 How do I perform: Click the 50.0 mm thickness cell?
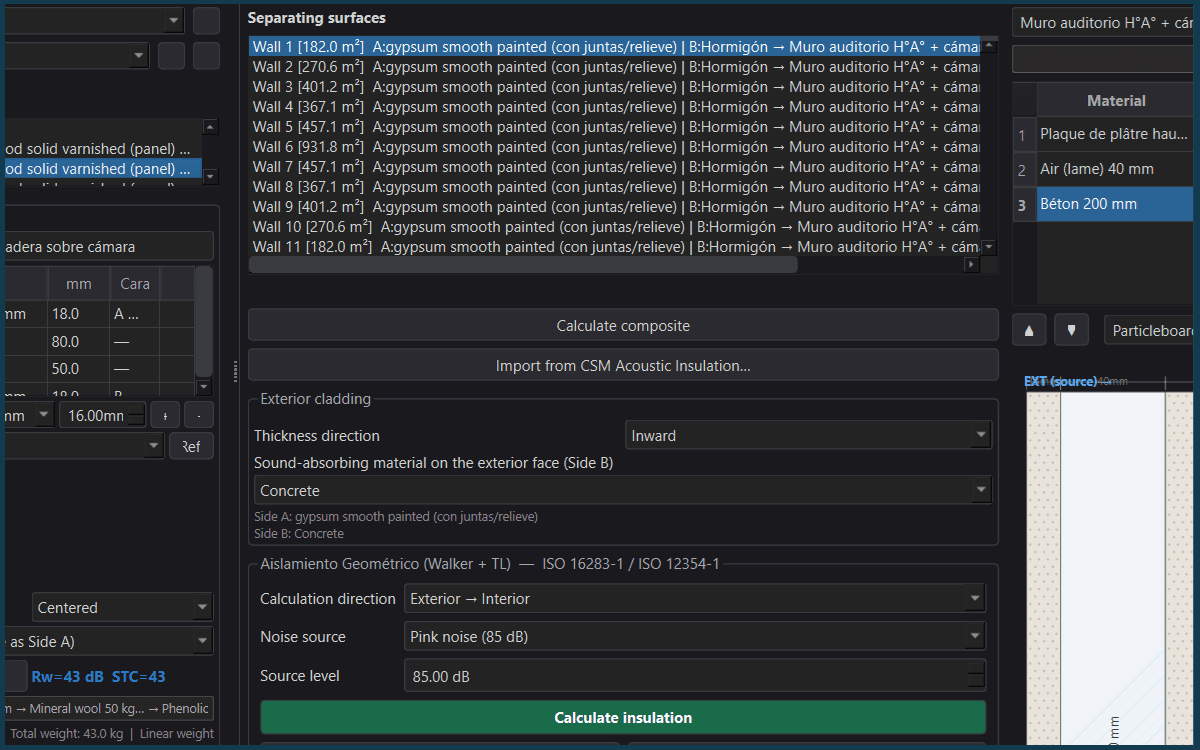tap(78, 369)
